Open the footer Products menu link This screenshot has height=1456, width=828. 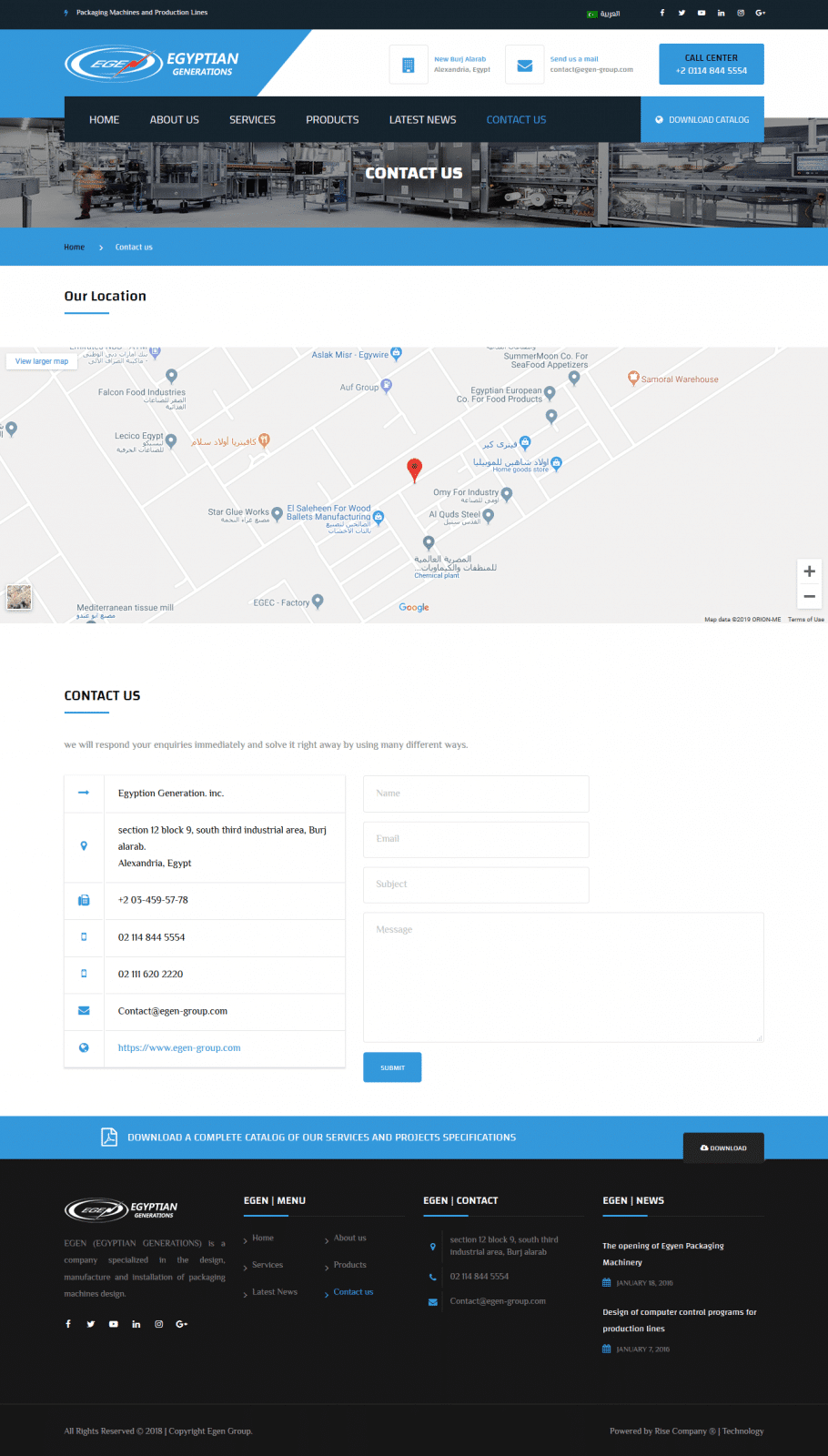tap(350, 1265)
